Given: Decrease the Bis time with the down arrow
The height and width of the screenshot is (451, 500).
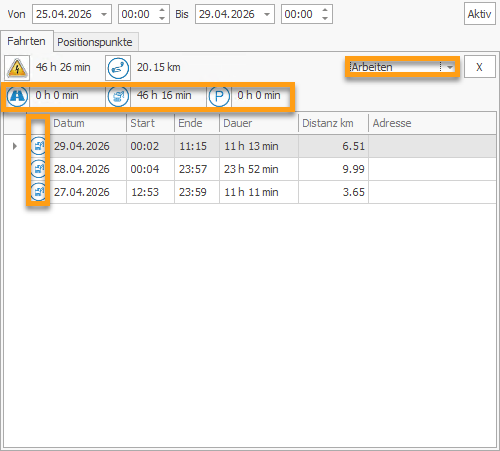Looking at the screenshot, I should [x=325, y=18].
